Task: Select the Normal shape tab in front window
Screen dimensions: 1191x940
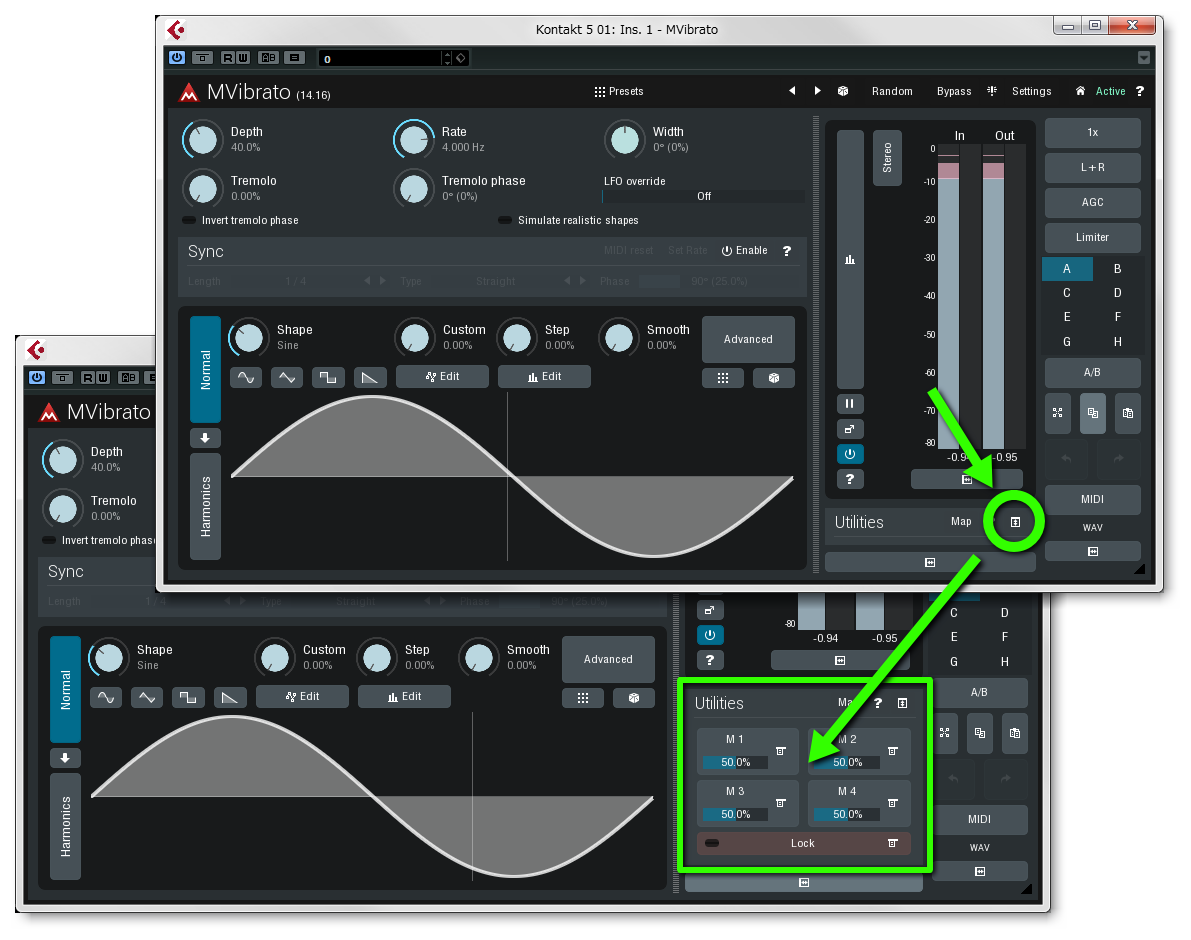Action: (x=205, y=370)
